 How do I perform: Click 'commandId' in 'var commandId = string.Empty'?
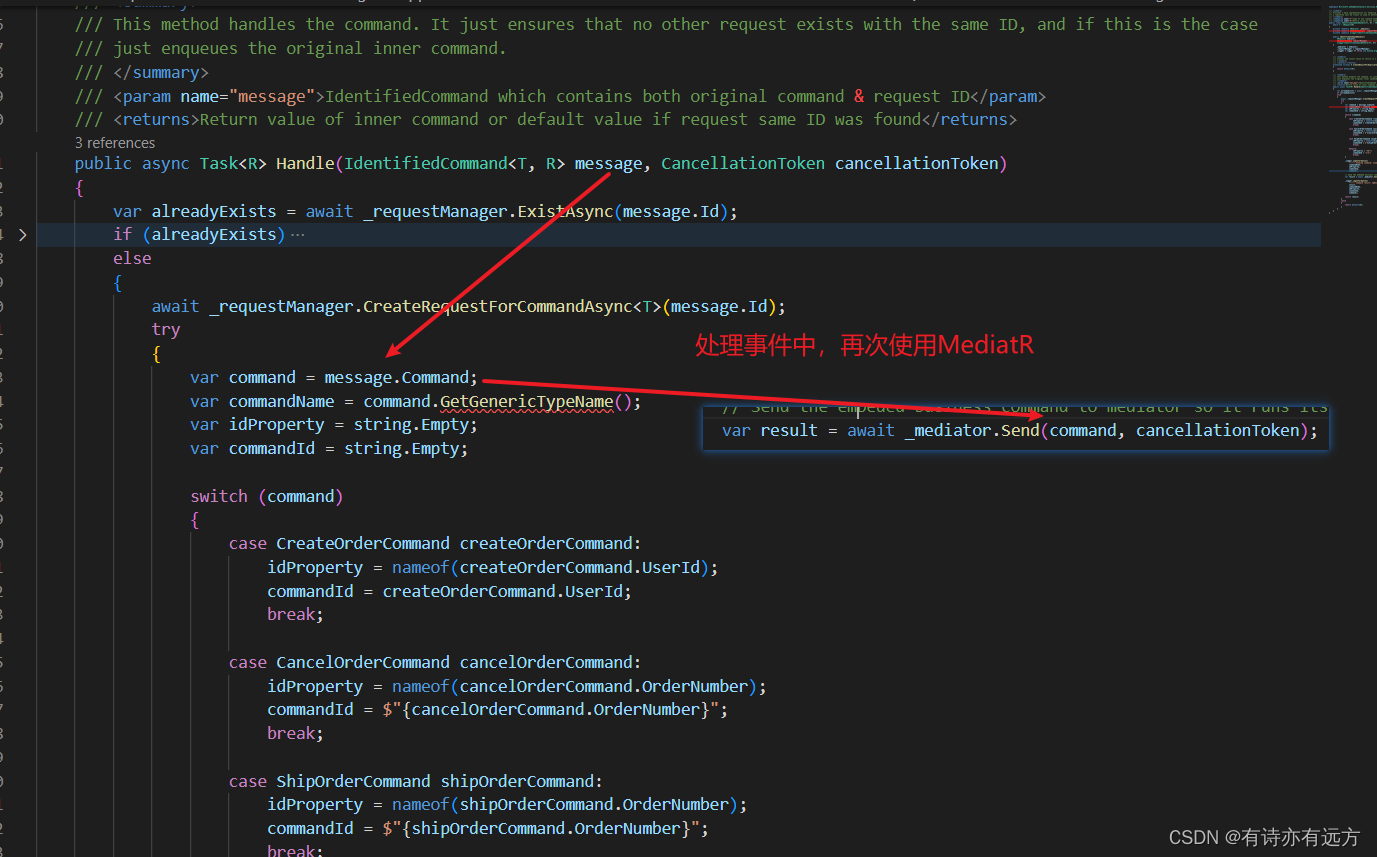click(x=272, y=449)
